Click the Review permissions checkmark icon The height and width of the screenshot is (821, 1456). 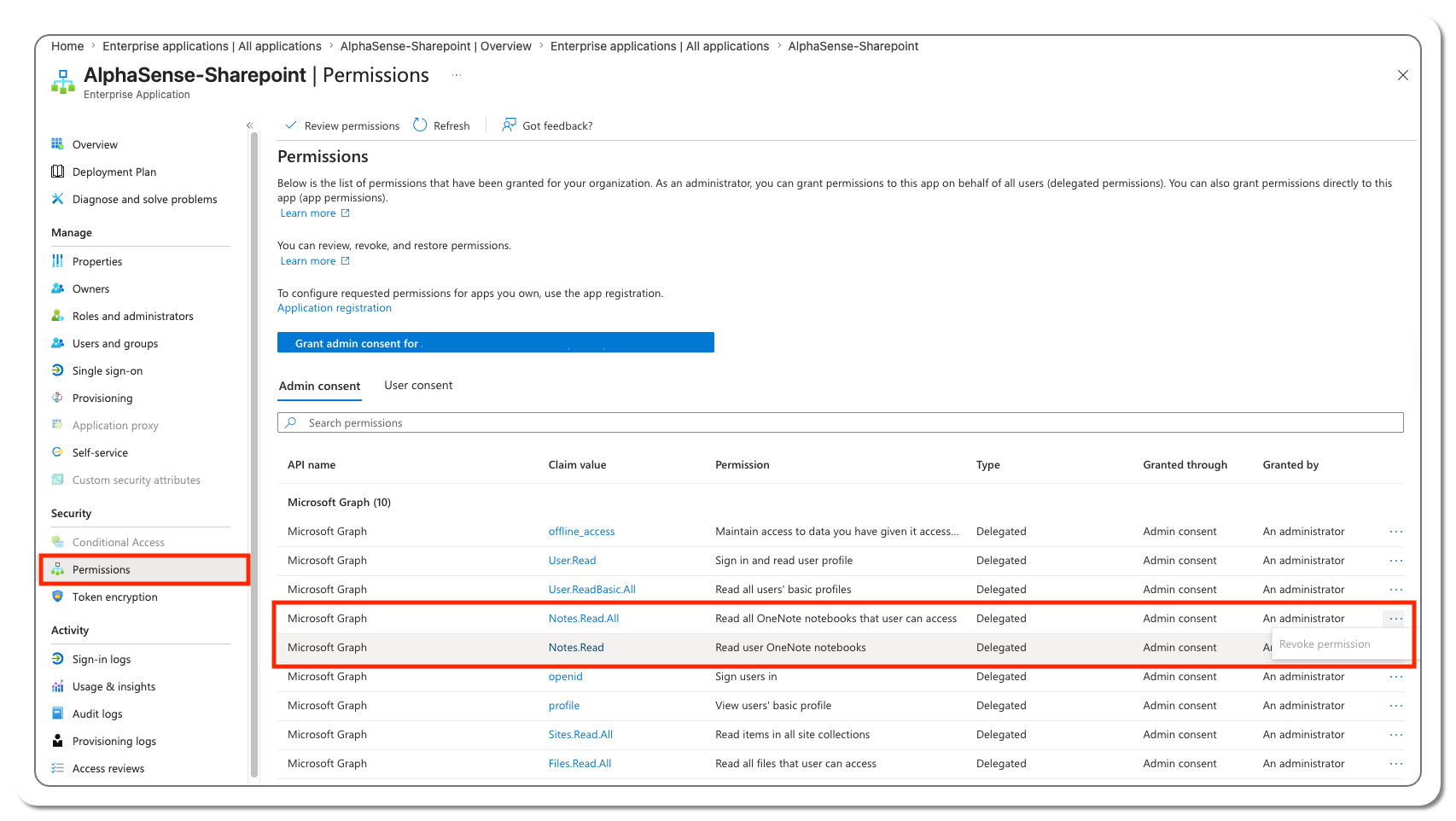(290, 125)
